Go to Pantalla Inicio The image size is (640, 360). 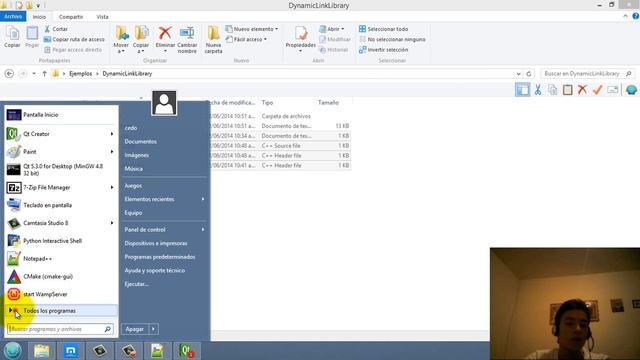pyautogui.click(x=61, y=115)
